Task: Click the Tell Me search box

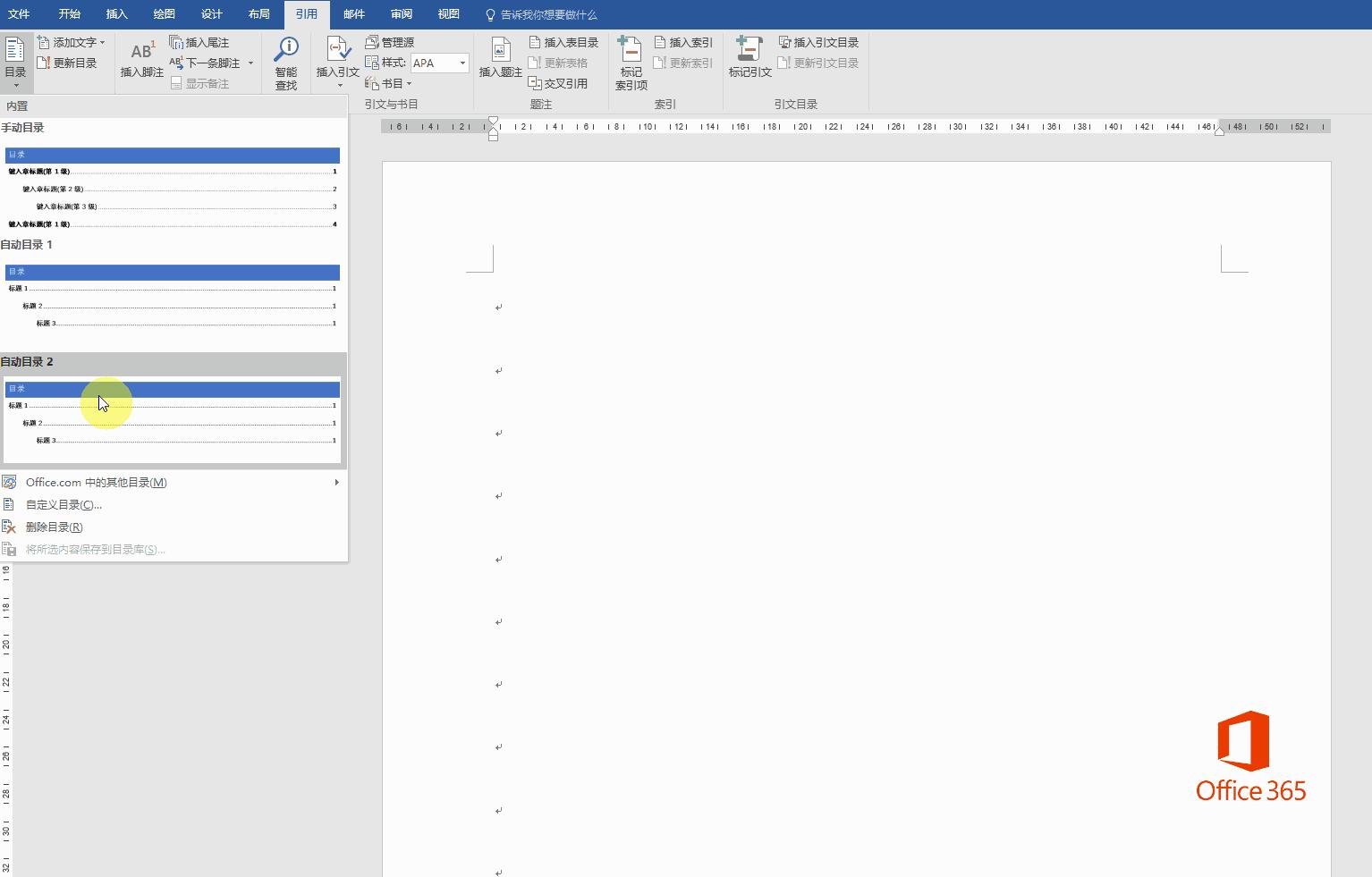Action: pyautogui.click(x=548, y=14)
